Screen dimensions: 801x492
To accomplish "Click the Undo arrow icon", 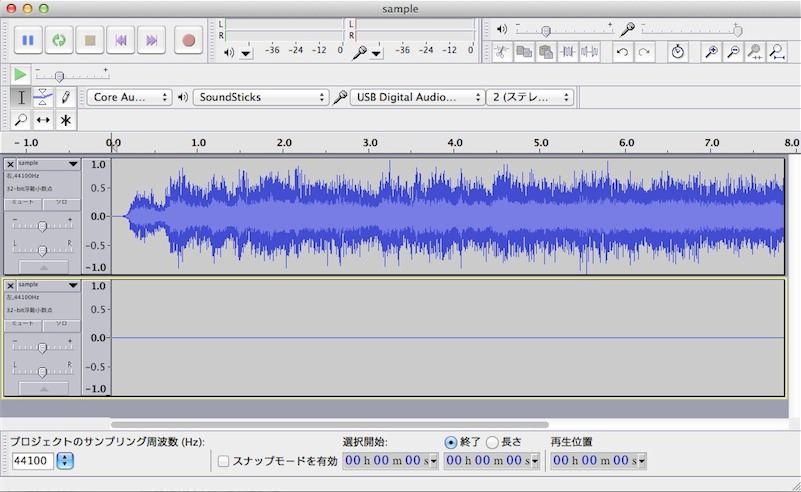I will (x=622, y=52).
